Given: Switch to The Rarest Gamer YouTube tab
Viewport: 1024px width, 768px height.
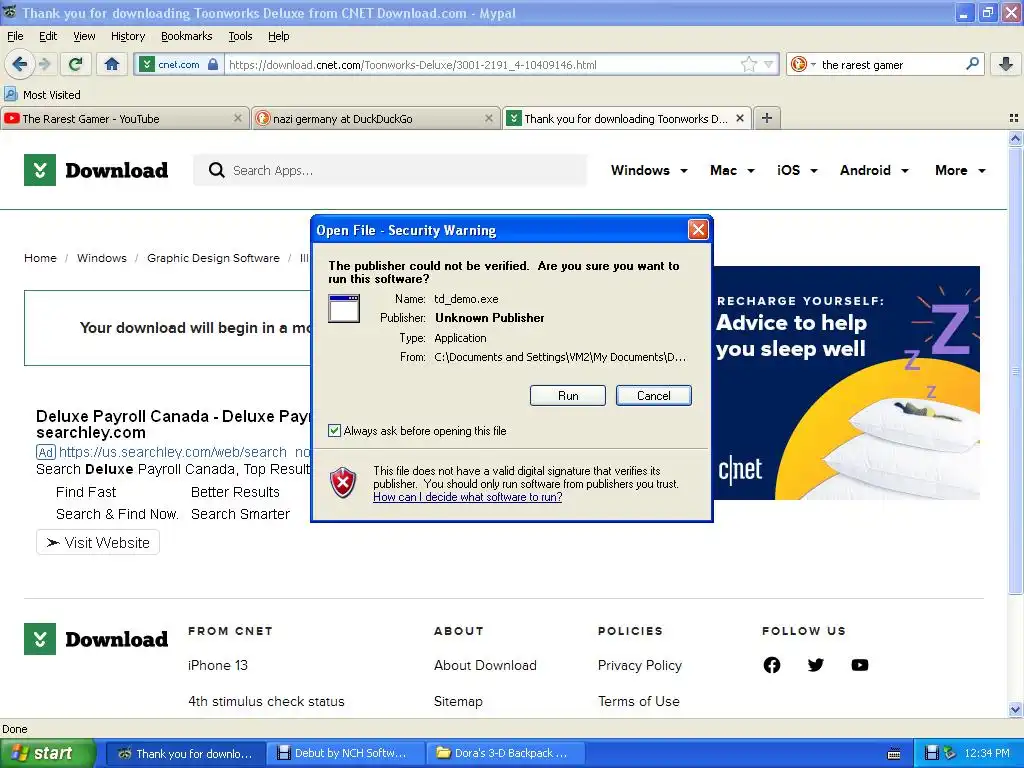Looking at the screenshot, I should tap(124, 118).
